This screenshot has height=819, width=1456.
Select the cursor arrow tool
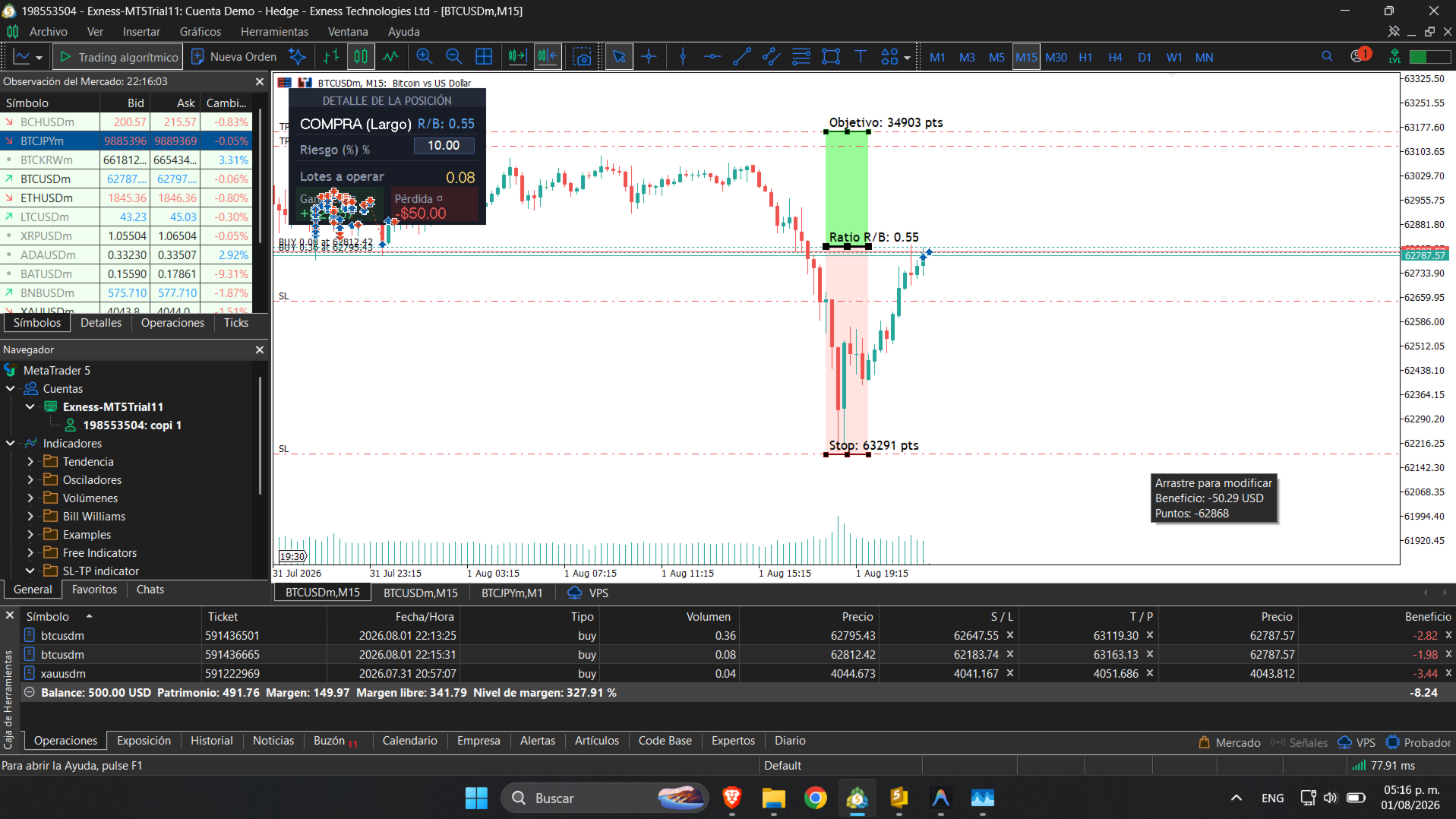619,57
